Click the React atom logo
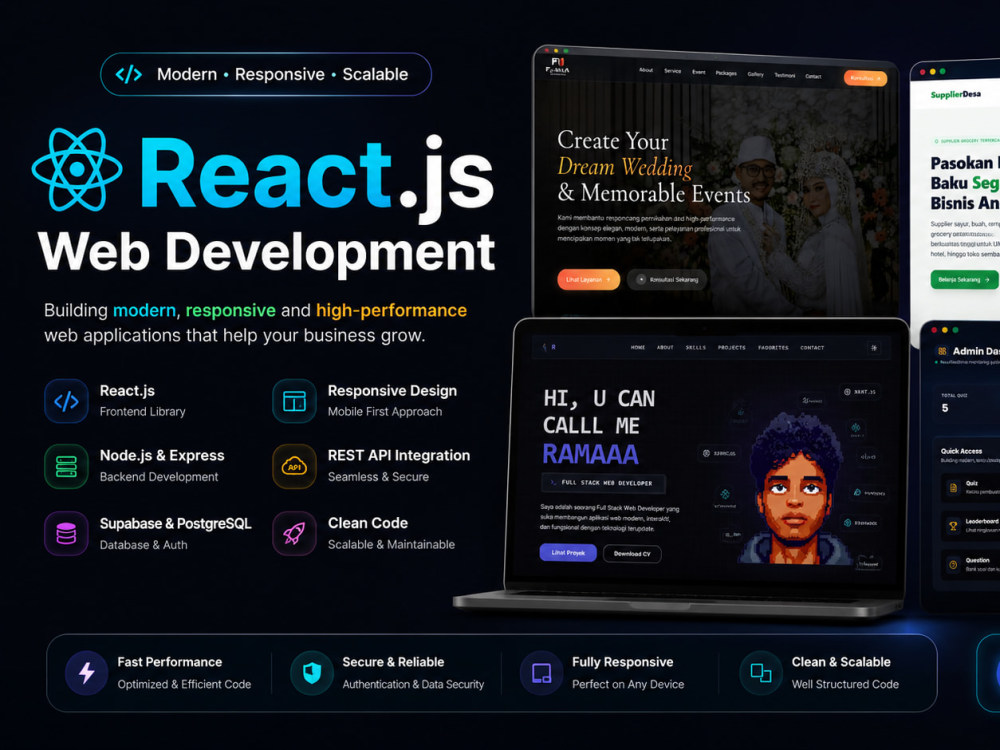The width and height of the screenshot is (1000, 750). (77, 170)
